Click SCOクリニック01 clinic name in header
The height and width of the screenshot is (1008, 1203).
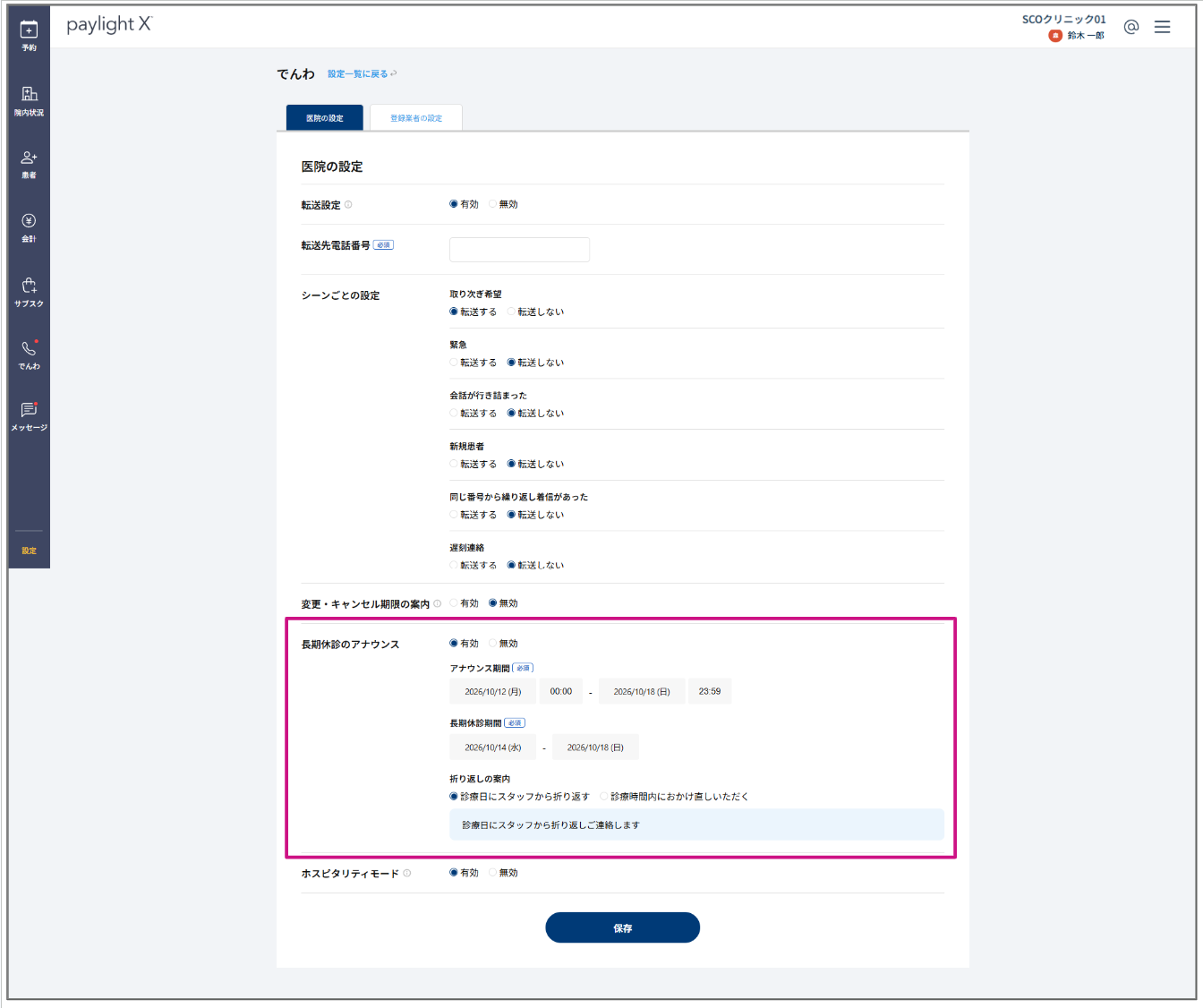(1064, 20)
